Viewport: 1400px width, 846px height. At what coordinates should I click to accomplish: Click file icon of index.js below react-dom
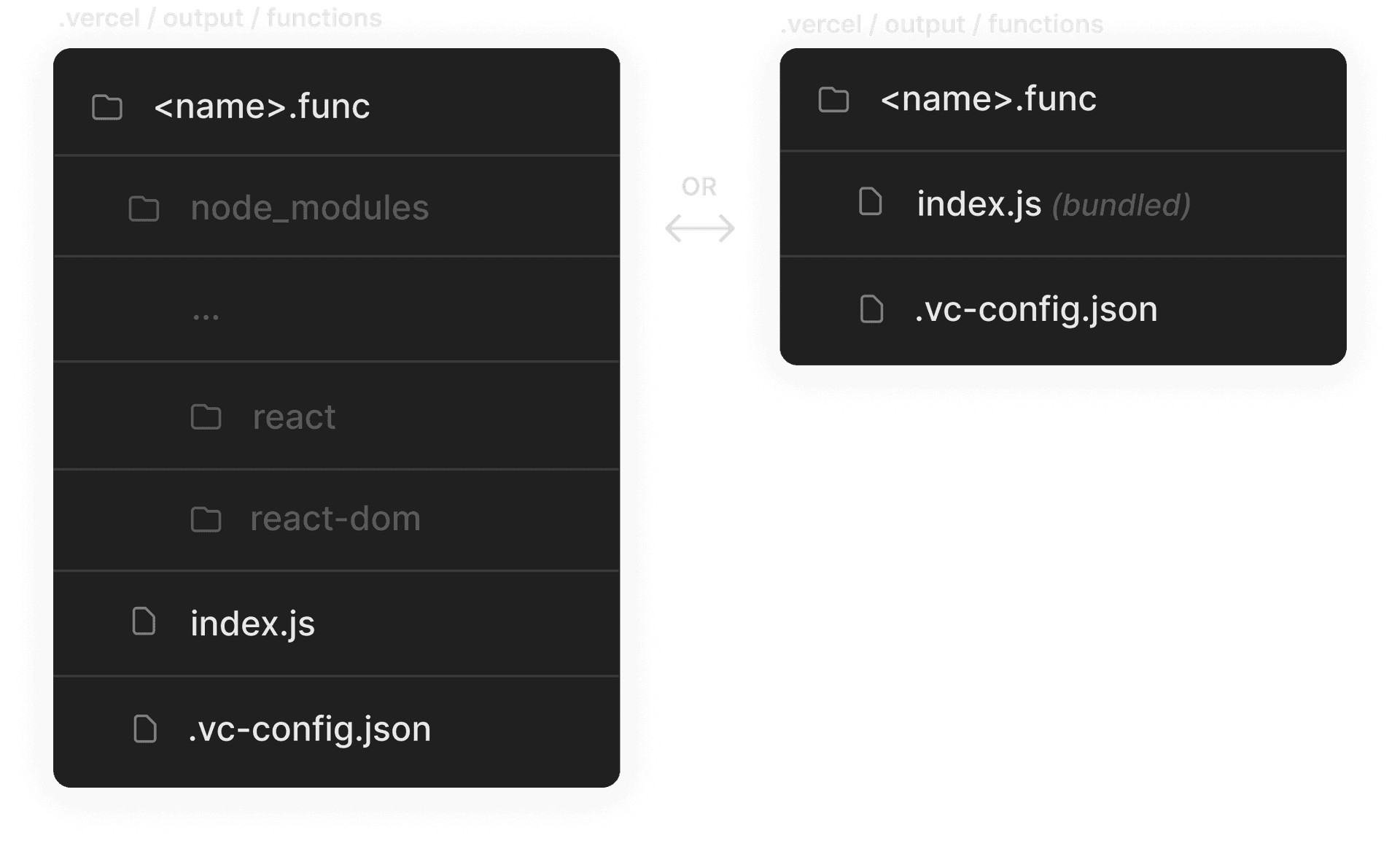[x=144, y=622]
